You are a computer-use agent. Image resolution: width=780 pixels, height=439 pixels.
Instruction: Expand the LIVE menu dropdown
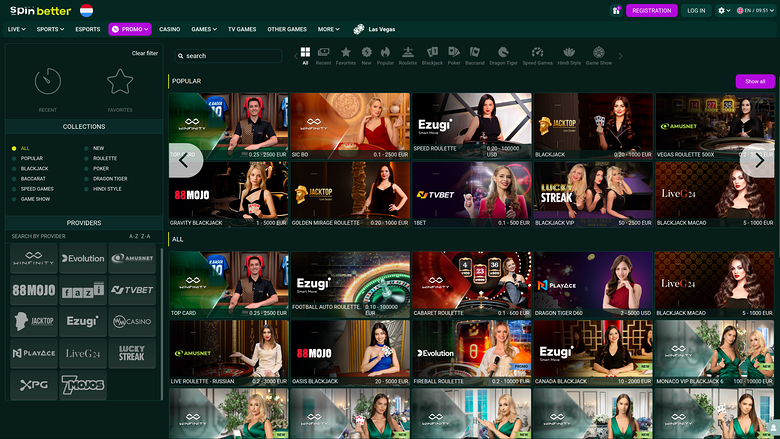click(16, 29)
